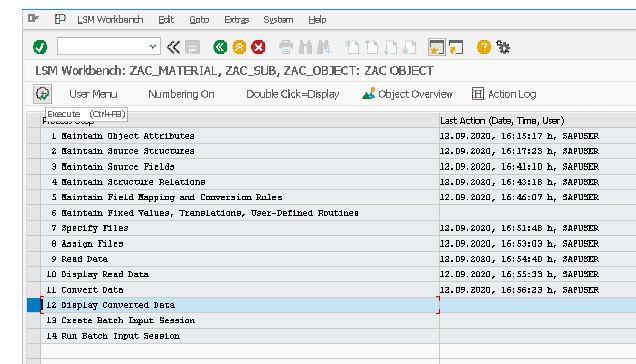Click the 16:51:48 last action cell

click(x=537, y=228)
